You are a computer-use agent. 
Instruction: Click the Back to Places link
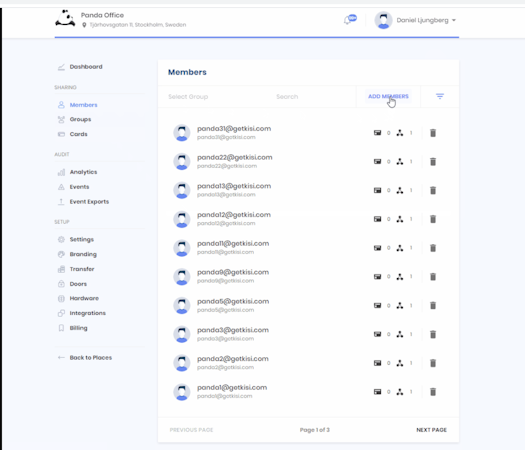click(x=90, y=358)
